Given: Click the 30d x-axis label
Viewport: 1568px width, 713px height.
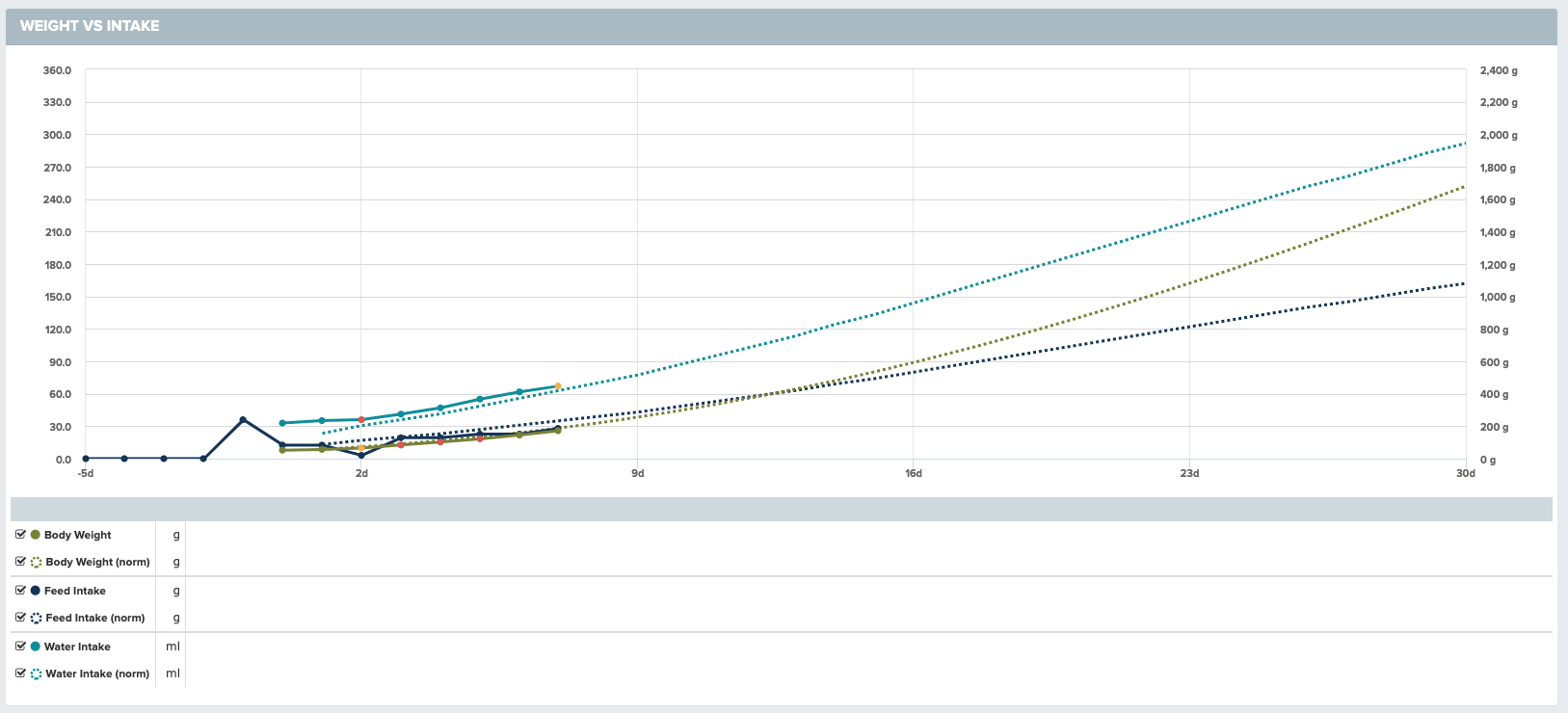Looking at the screenshot, I should pos(1466,473).
